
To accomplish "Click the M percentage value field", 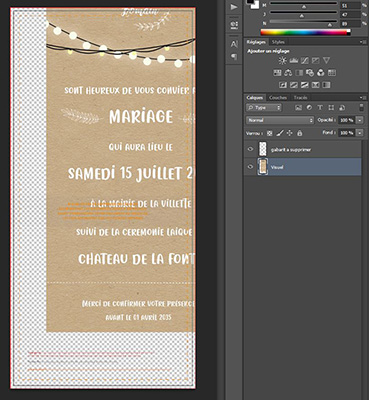I will point(350,5).
